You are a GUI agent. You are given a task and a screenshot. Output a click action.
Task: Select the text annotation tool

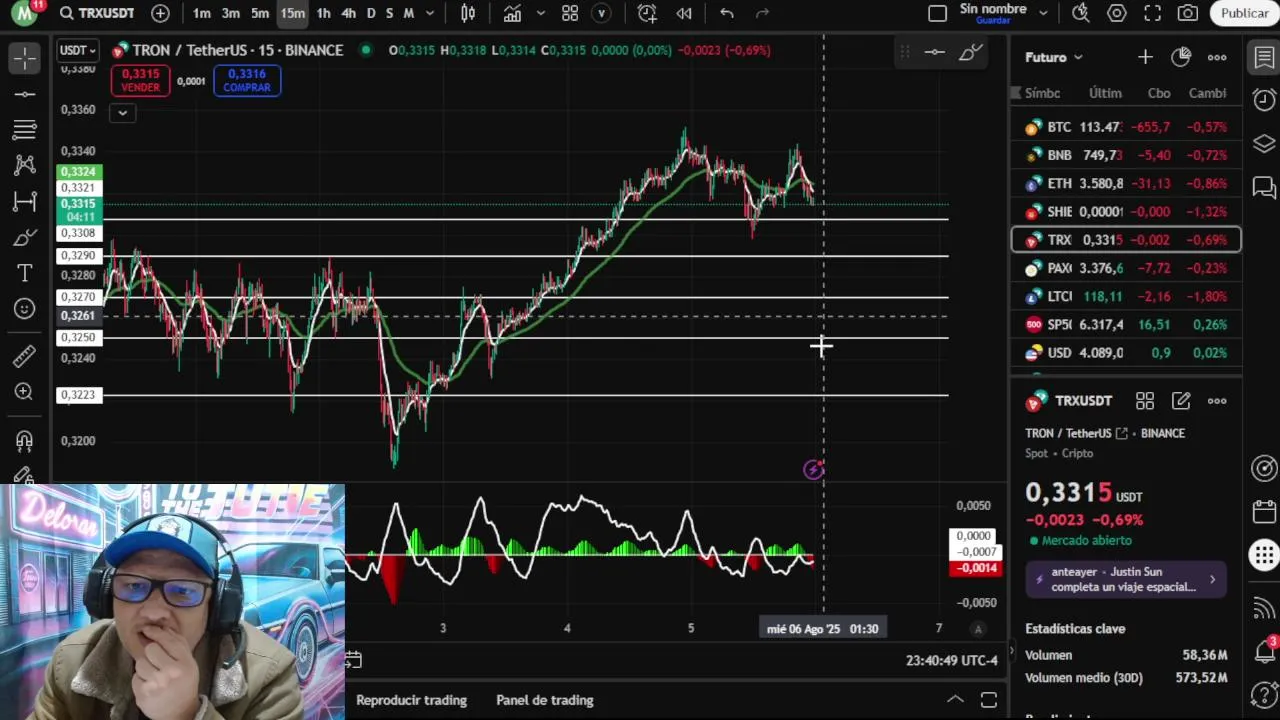point(25,273)
